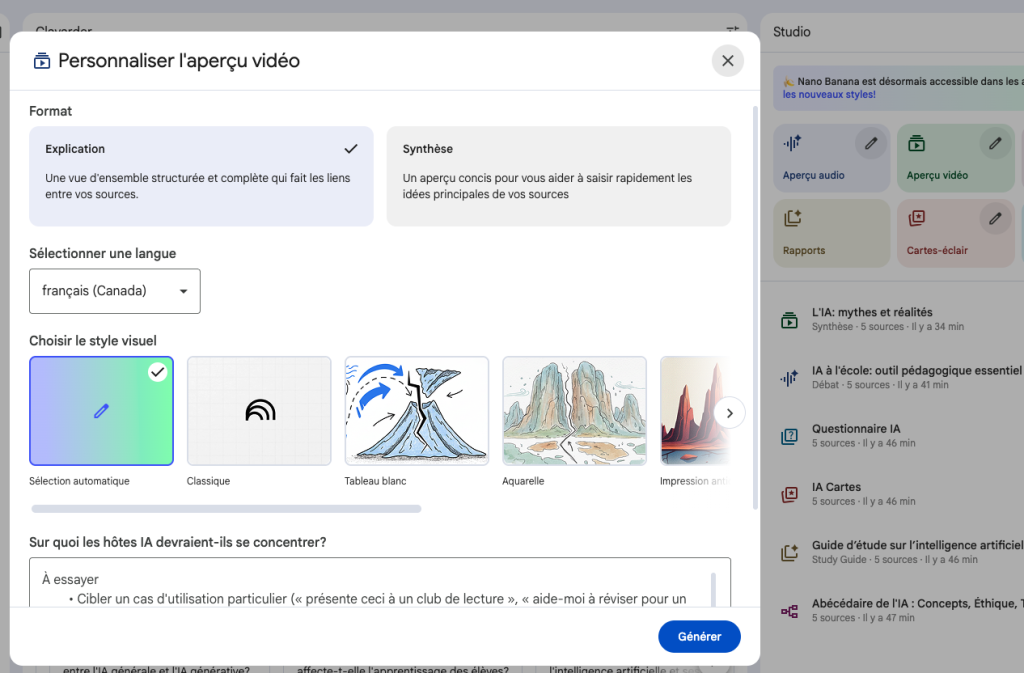Select the Explication format option

click(201, 176)
